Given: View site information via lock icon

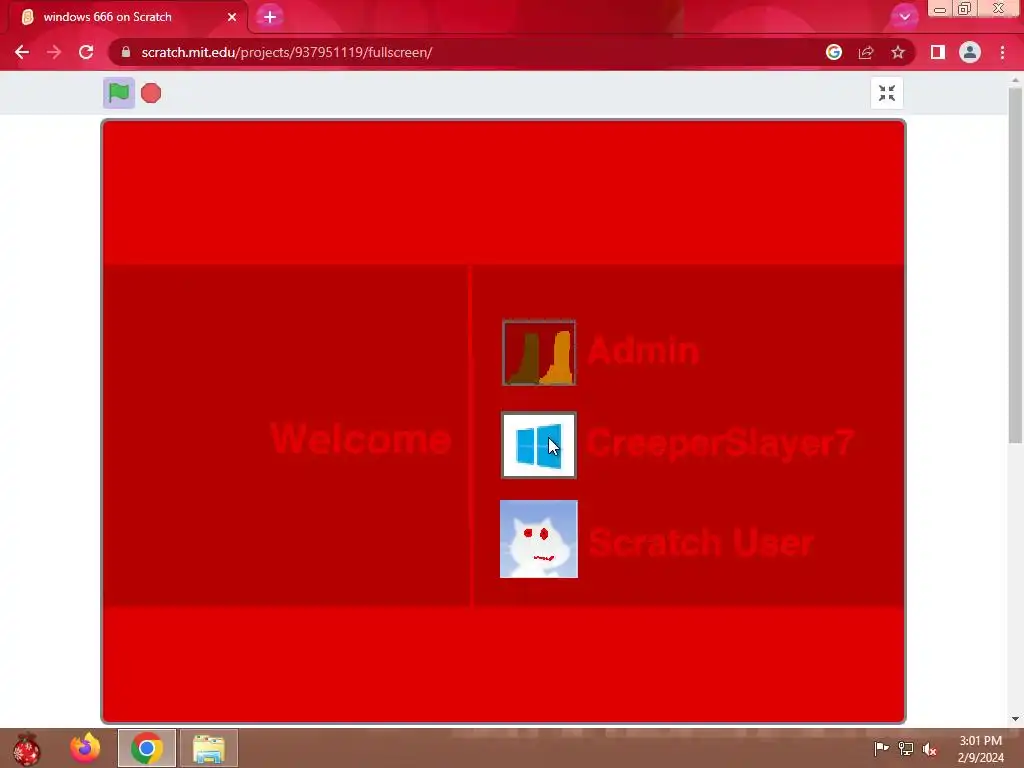Looking at the screenshot, I should [x=126, y=52].
